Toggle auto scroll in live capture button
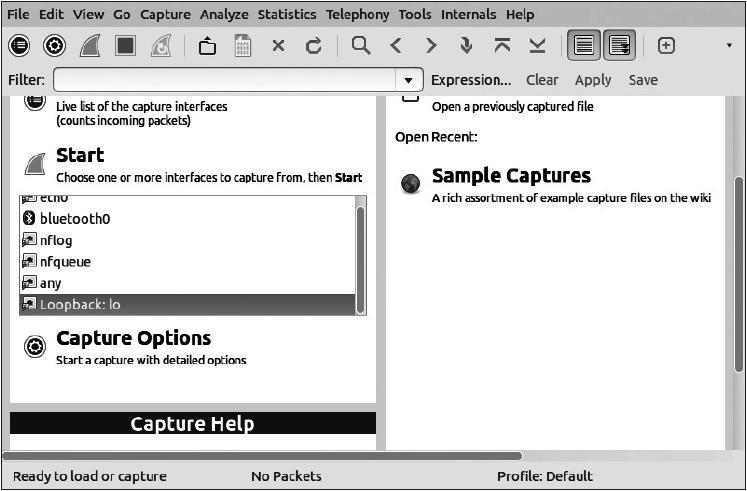Screen dimensions: 747x491 (619, 46)
